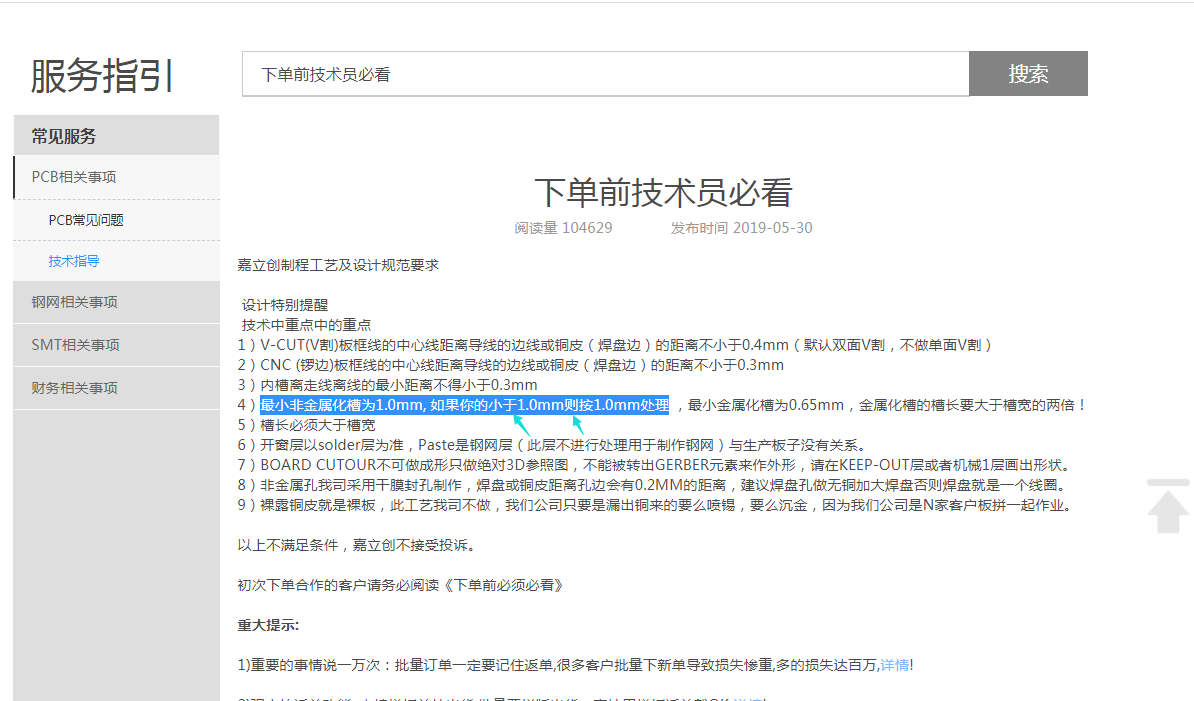1194x701 pixels.
Task: Expand the SMT相关事项 sidebar section
Action: point(75,345)
